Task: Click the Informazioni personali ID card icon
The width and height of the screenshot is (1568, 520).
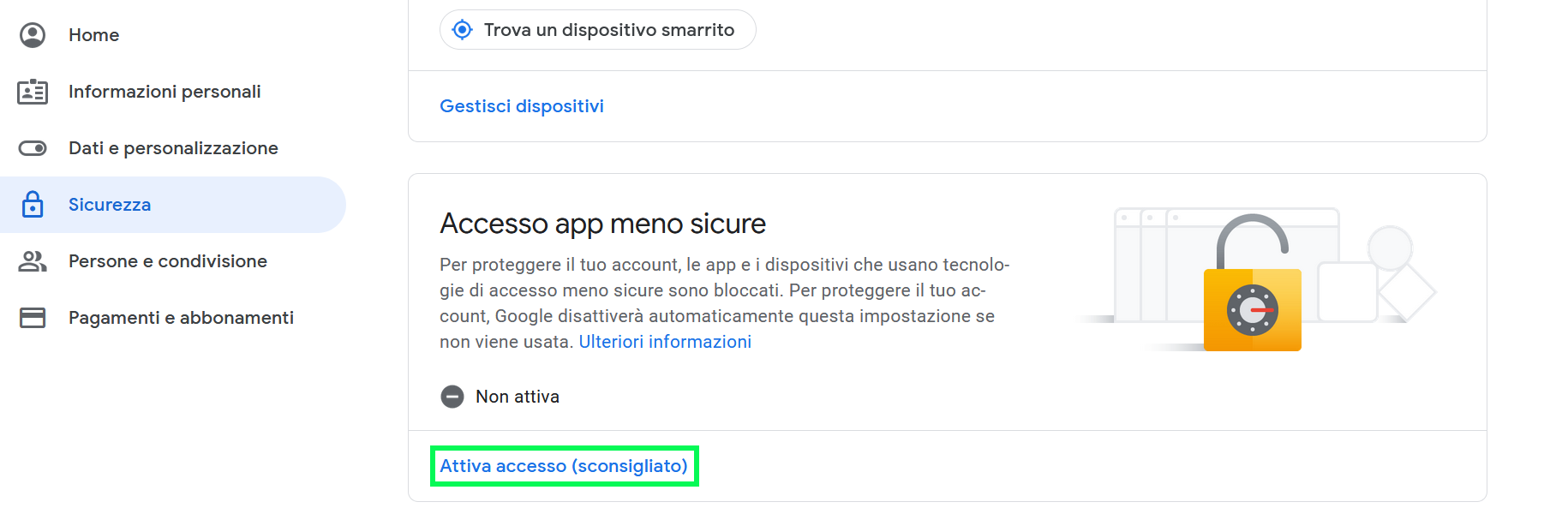Action: click(33, 92)
